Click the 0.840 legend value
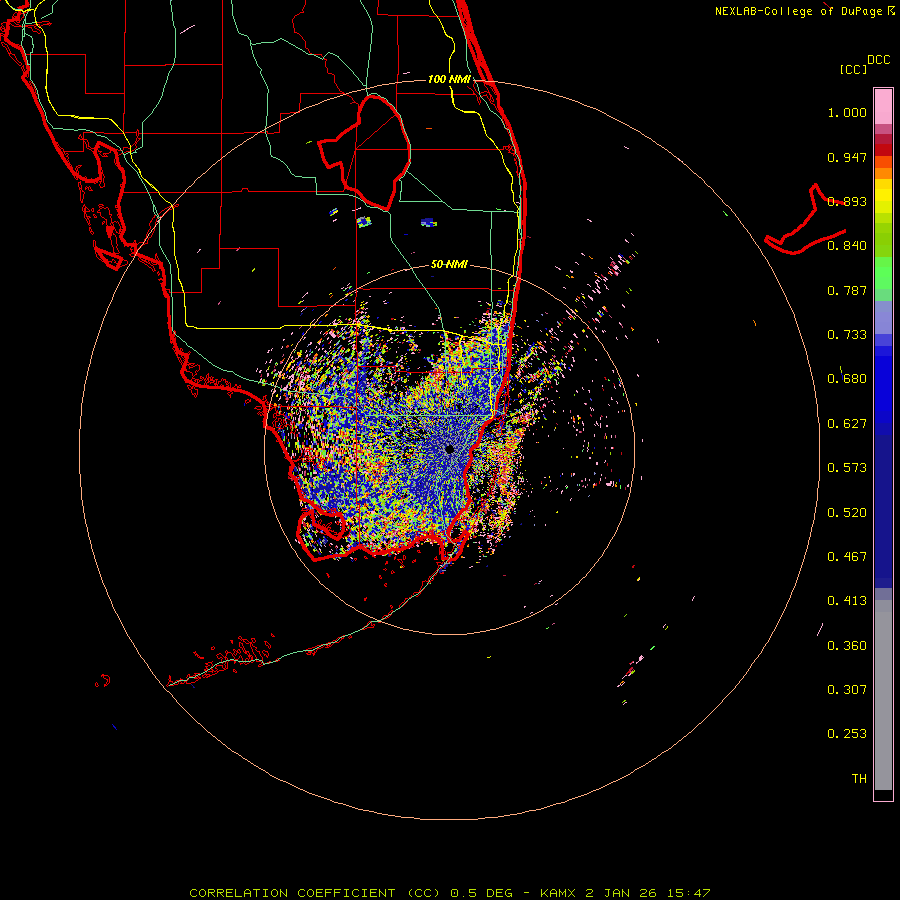 coord(847,246)
